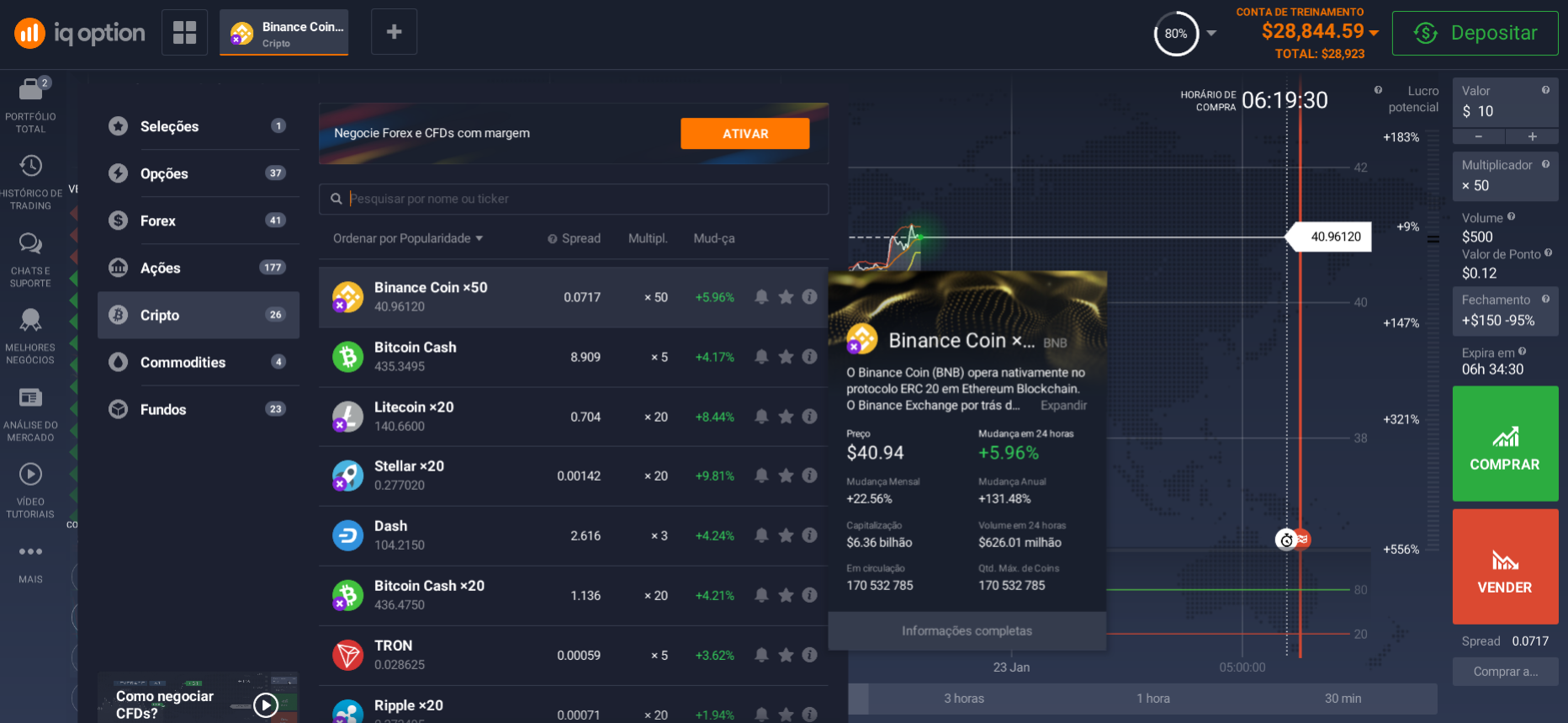
Task: Click Lucro potencial help icon
Action: pyautogui.click(x=1378, y=90)
